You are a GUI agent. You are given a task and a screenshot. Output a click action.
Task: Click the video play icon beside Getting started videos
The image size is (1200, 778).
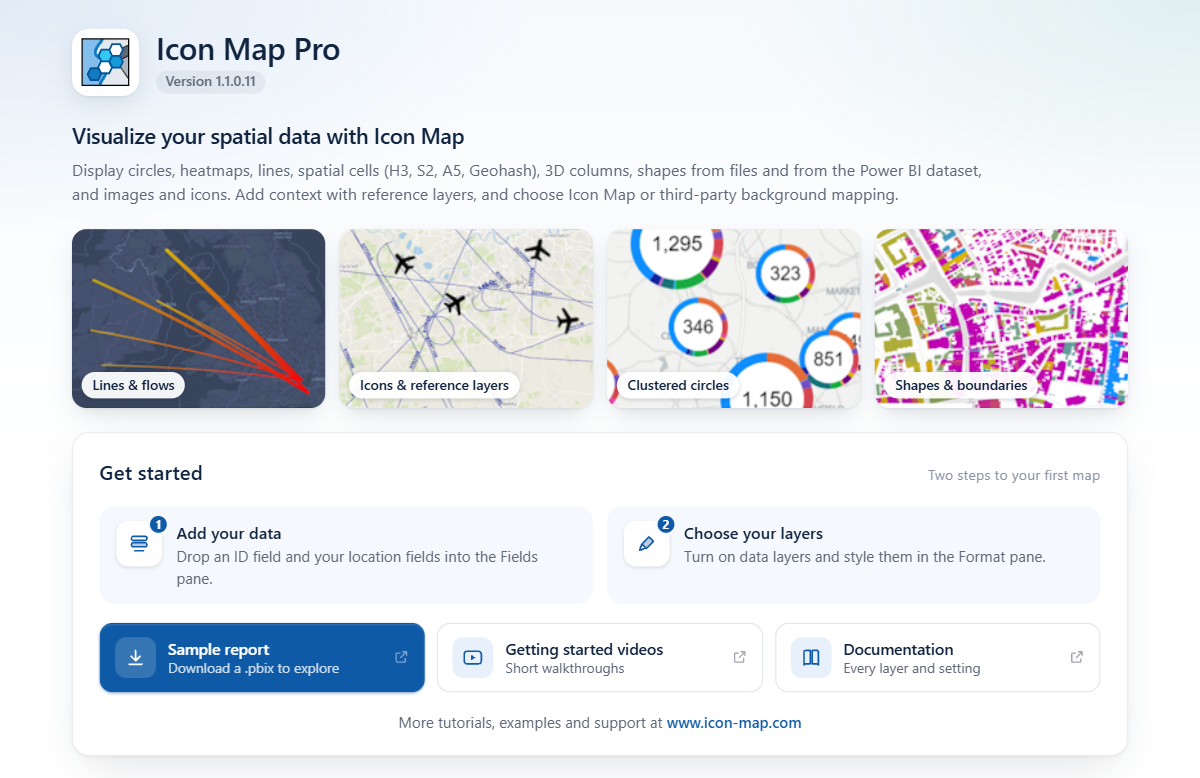473,658
